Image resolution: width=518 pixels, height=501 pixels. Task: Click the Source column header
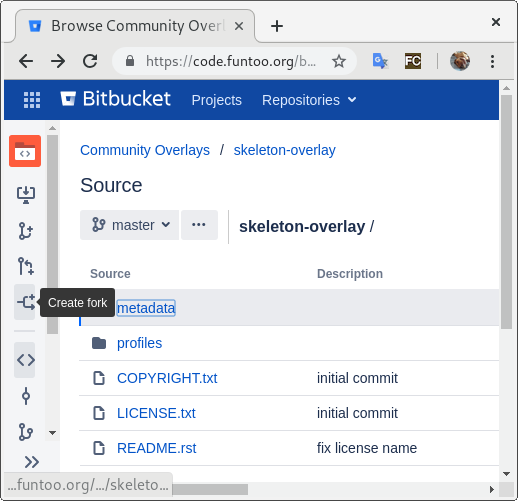click(110, 274)
